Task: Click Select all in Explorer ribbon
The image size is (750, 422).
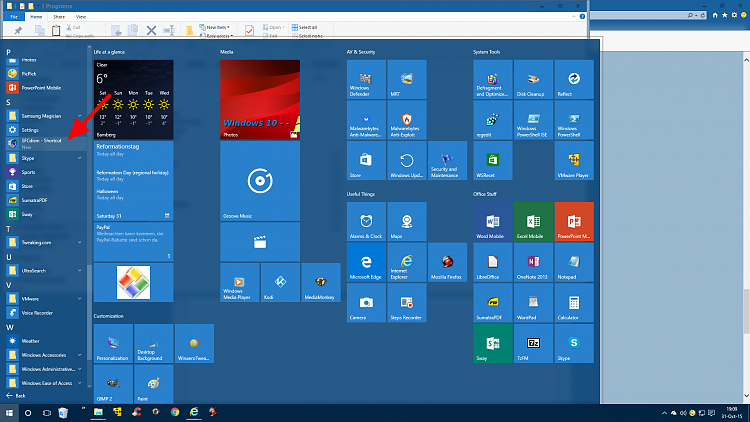Action: tap(304, 27)
